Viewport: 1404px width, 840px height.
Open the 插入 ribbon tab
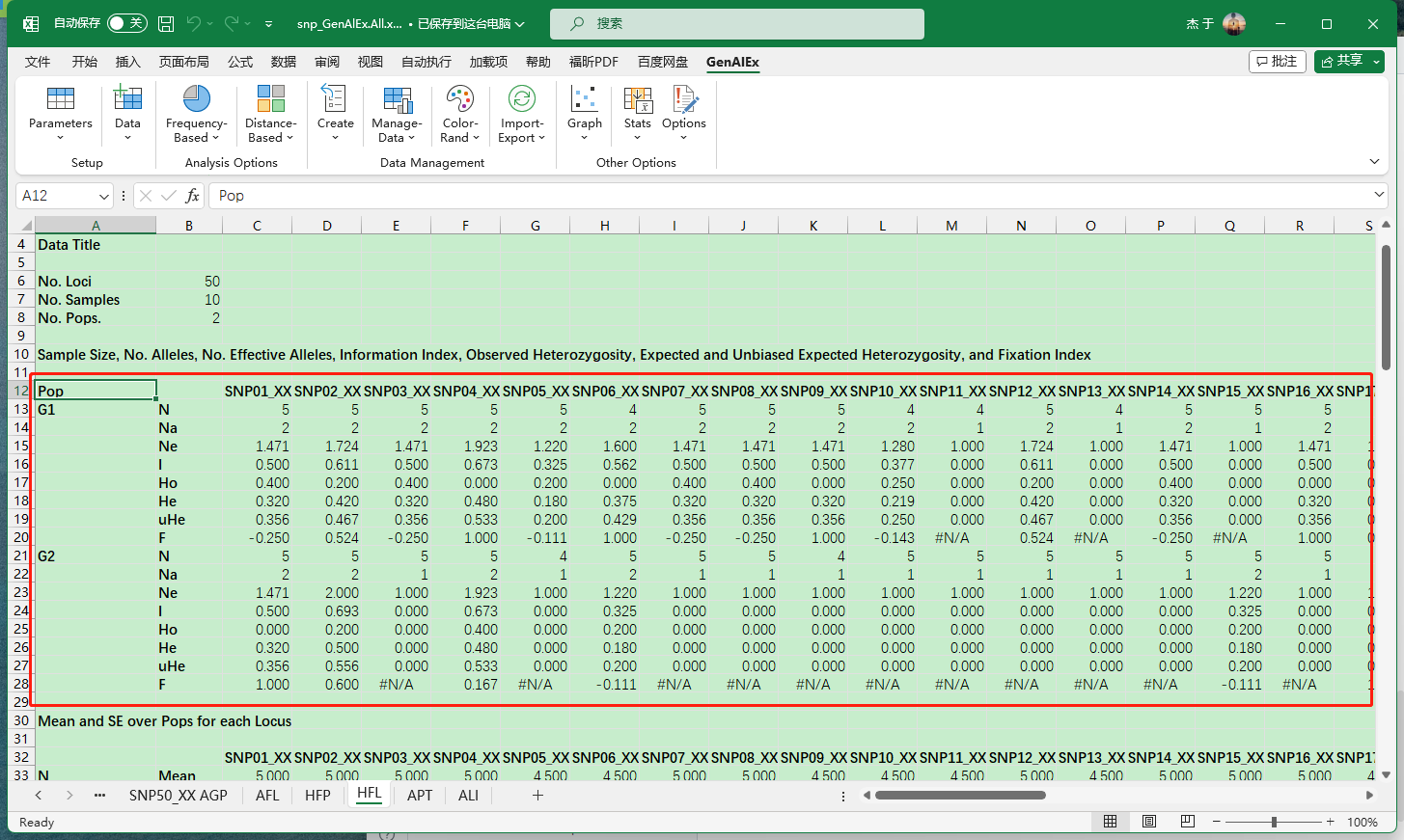coord(127,62)
